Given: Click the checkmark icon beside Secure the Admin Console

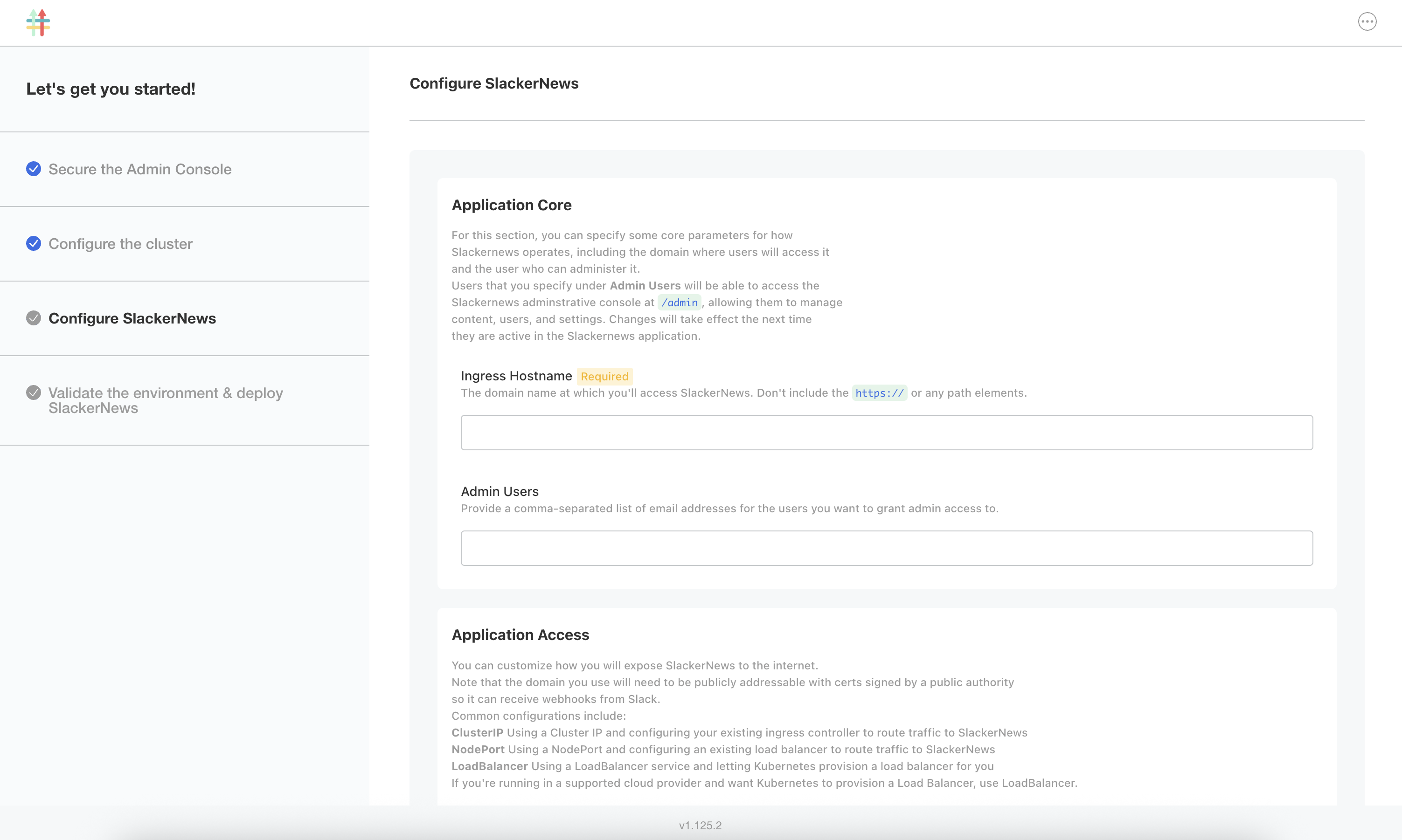Looking at the screenshot, I should (x=34, y=169).
